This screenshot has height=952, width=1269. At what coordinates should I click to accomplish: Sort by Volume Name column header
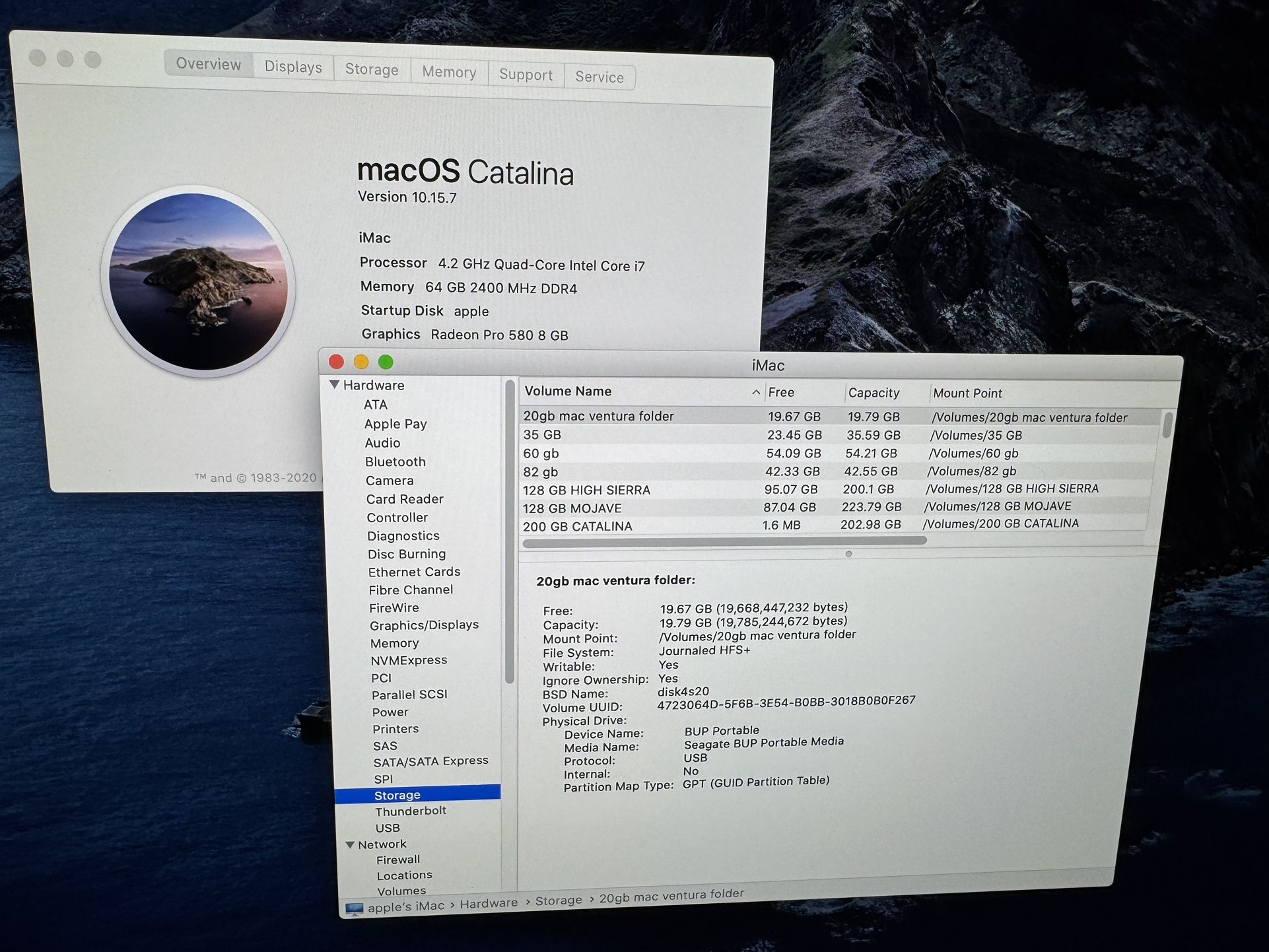pos(568,391)
